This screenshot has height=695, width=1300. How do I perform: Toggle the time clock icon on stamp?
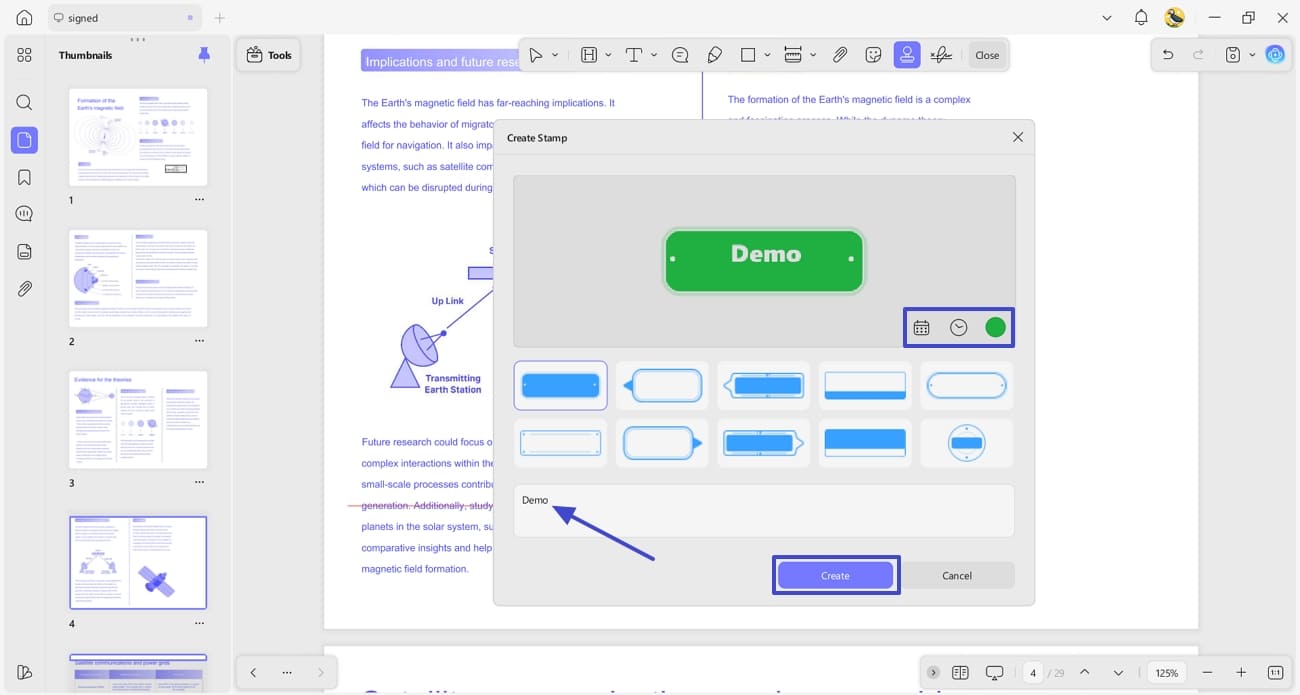(959, 327)
